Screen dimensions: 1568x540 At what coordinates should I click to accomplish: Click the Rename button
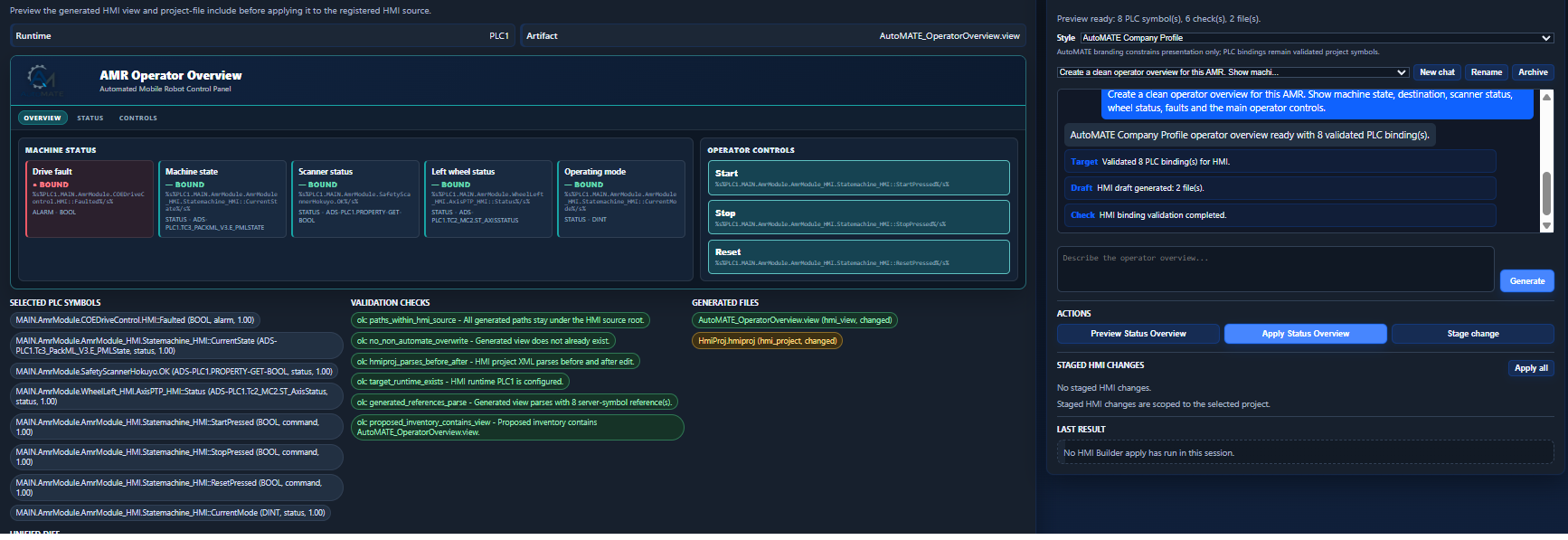(x=1486, y=72)
